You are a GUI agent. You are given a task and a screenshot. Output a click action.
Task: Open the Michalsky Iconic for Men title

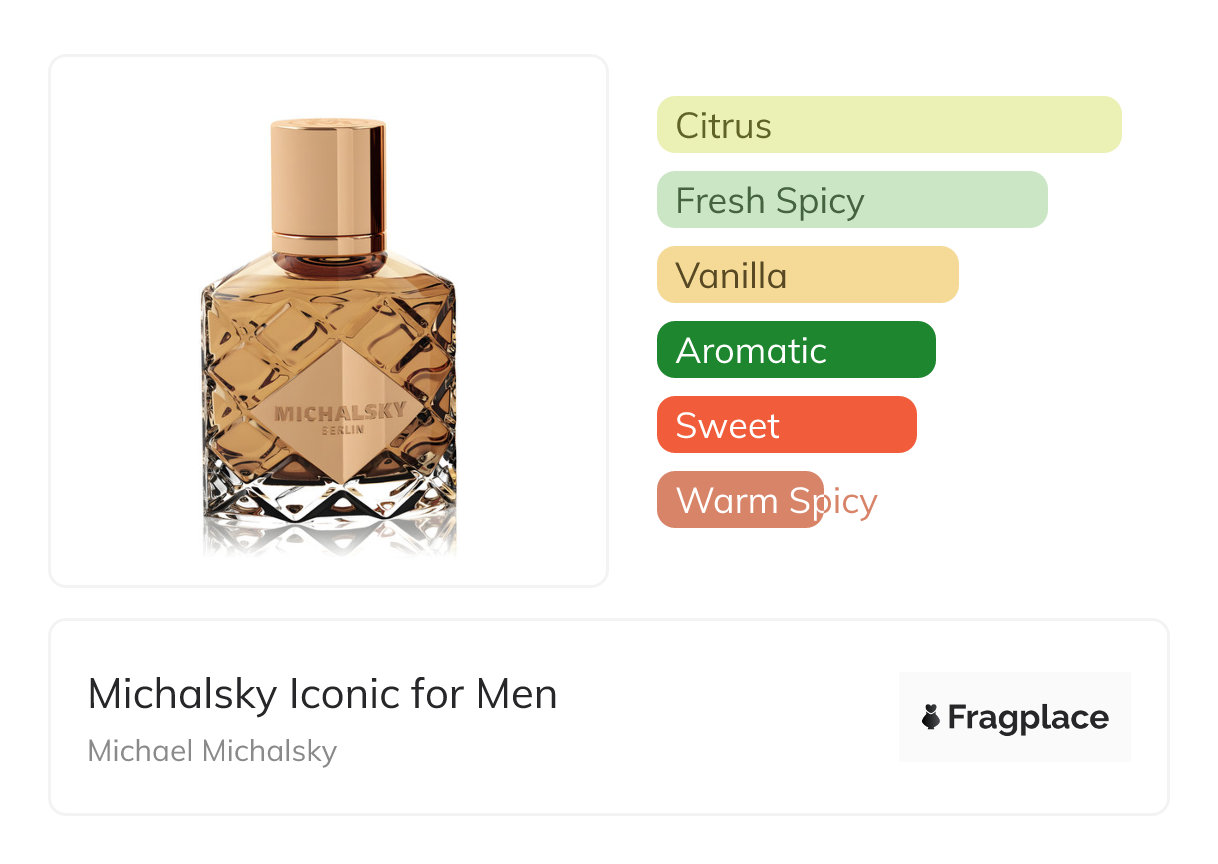pyautogui.click(x=322, y=694)
